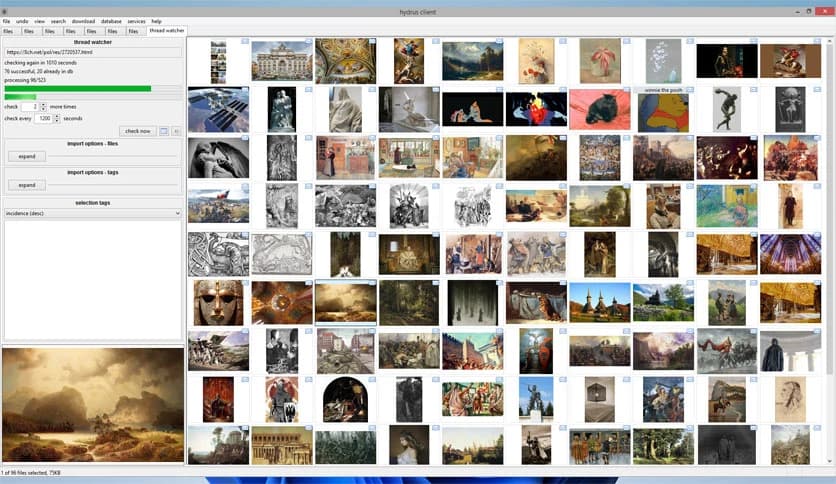The height and width of the screenshot is (484, 836).
Task: Click corner icon on Winnie the Pooh thumbnail
Action: 690,90
